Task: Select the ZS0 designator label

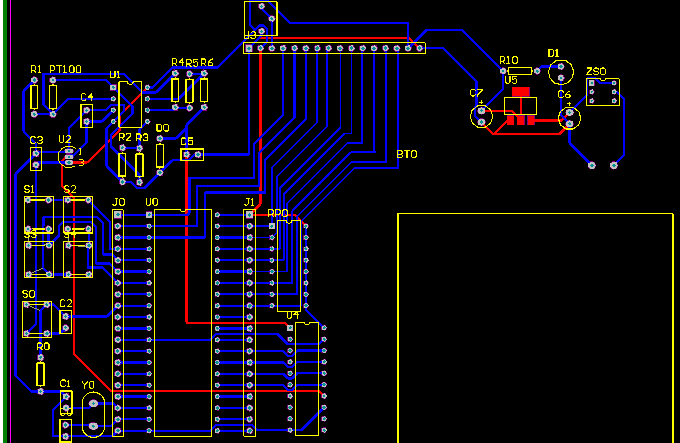Action: (x=596, y=72)
